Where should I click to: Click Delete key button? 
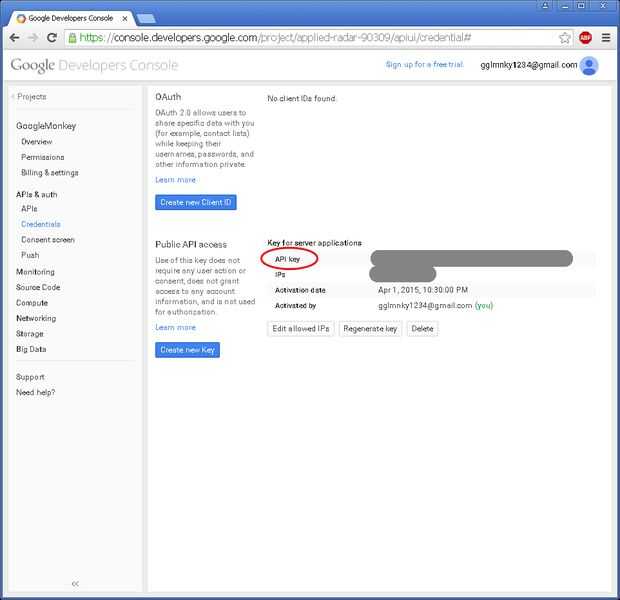(x=422, y=329)
